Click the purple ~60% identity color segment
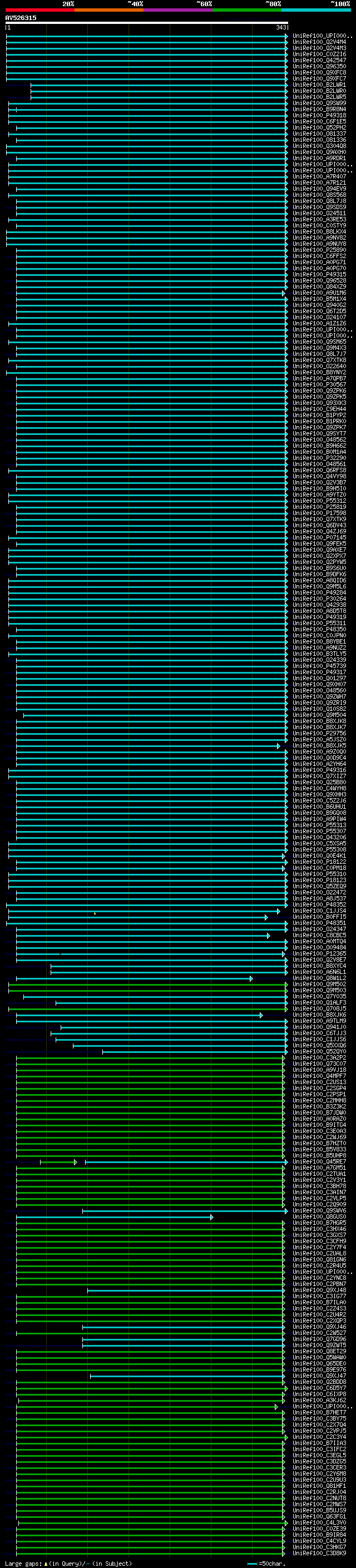 pyautogui.click(x=179, y=10)
